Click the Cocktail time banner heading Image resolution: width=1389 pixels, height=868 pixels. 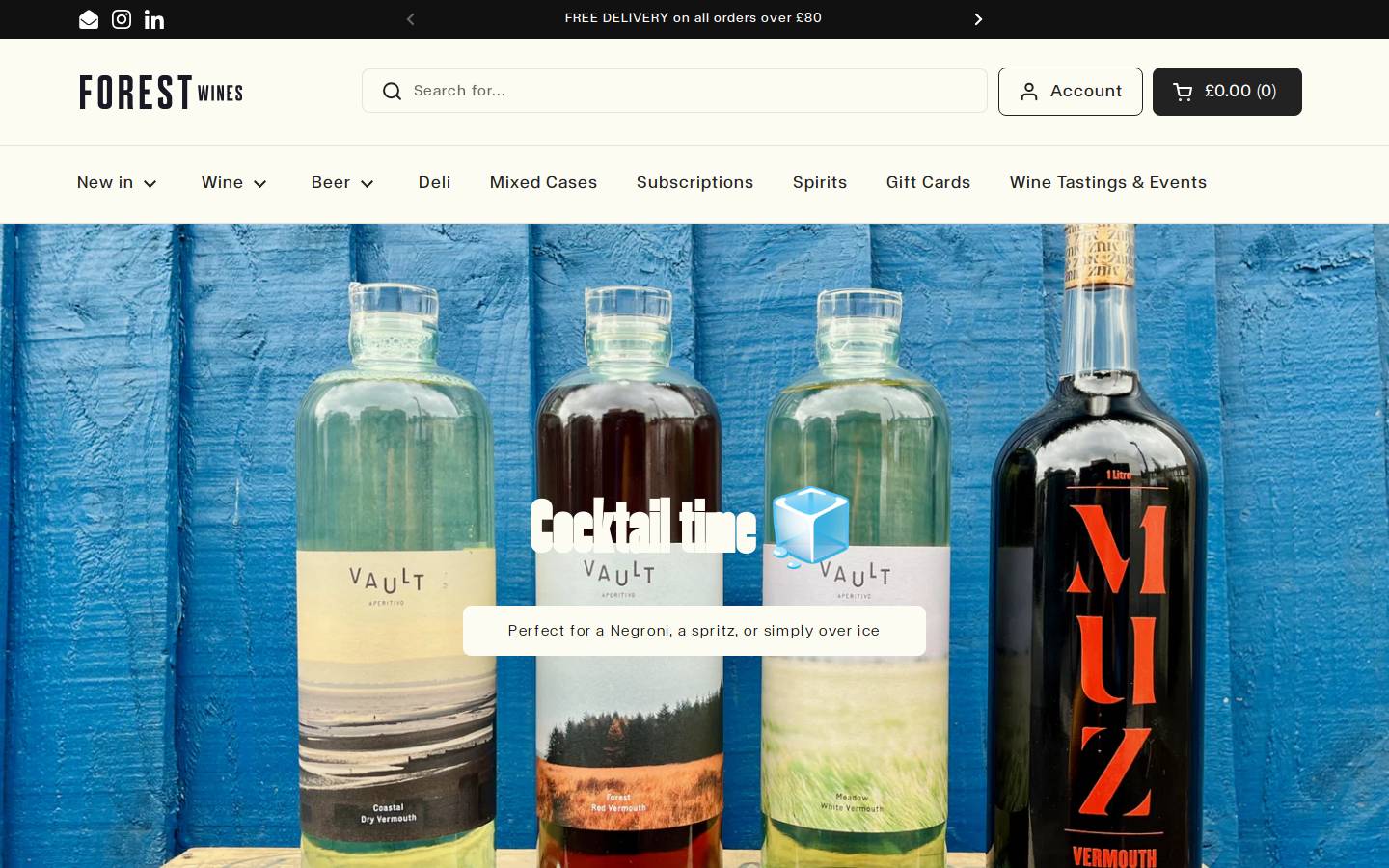click(691, 527)
